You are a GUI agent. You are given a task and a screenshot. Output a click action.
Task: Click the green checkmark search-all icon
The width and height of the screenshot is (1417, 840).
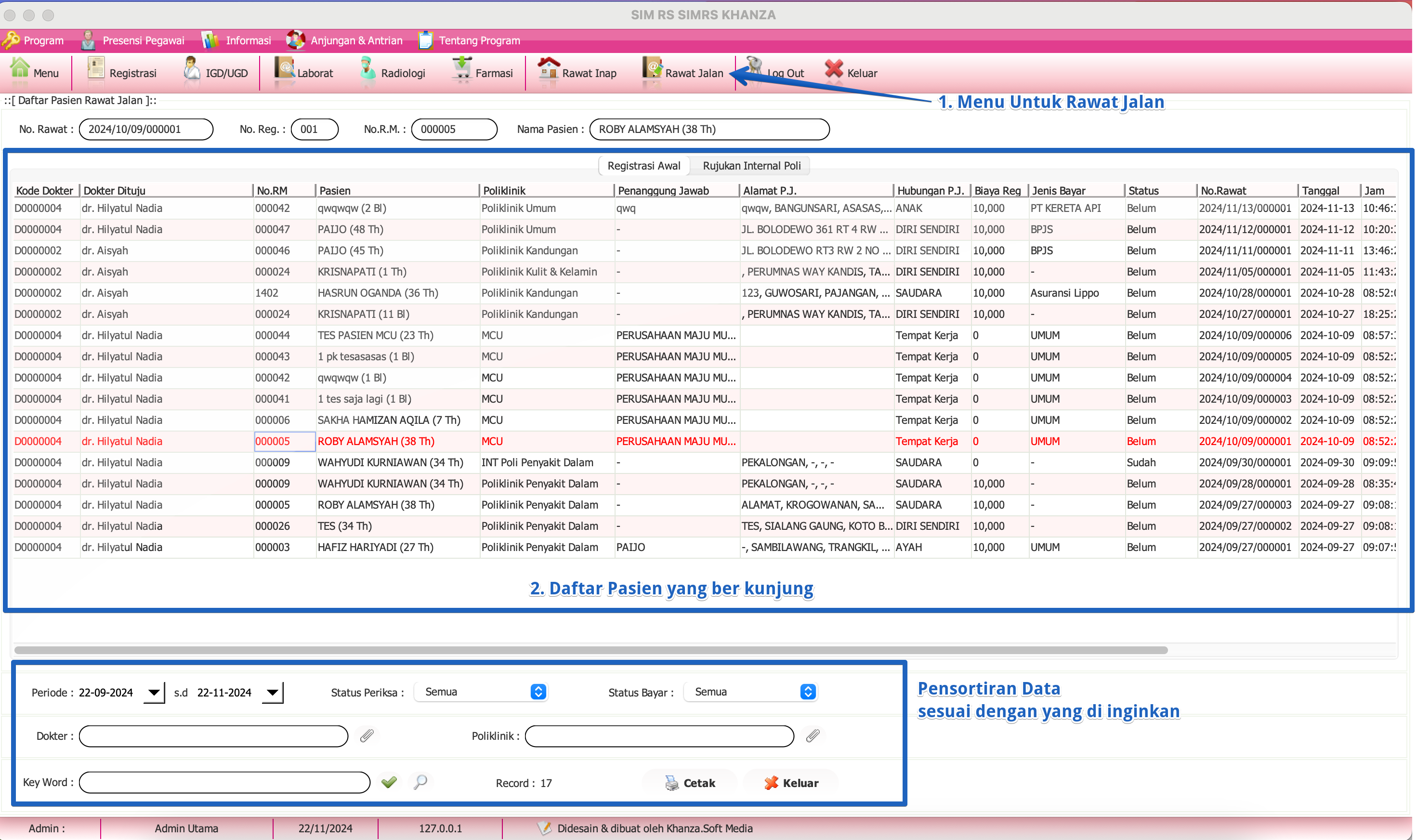point(389,782)
